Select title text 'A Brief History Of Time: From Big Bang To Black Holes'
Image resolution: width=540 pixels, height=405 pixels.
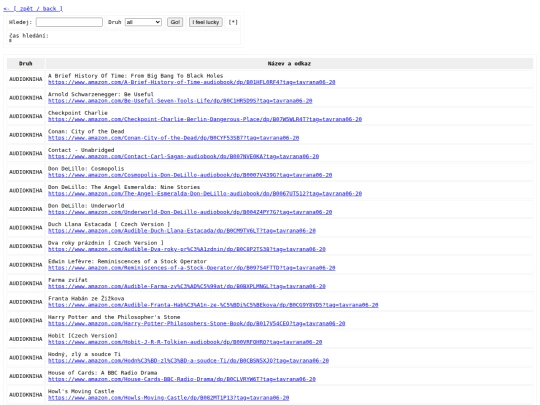click(x=136, y=76)
